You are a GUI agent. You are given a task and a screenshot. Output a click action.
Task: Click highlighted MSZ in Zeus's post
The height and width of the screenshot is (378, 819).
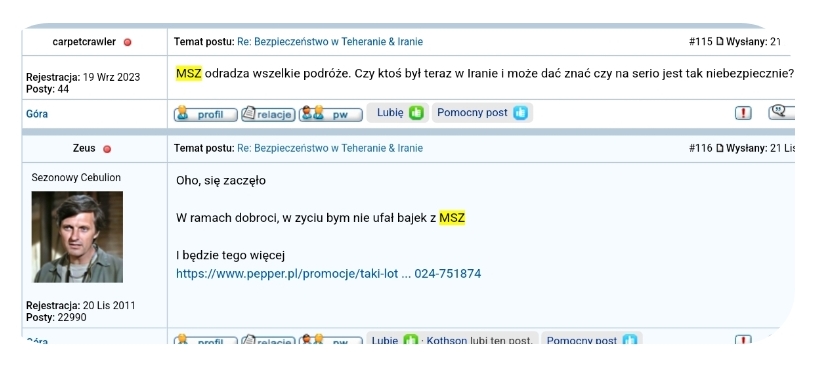click(452, 218)
